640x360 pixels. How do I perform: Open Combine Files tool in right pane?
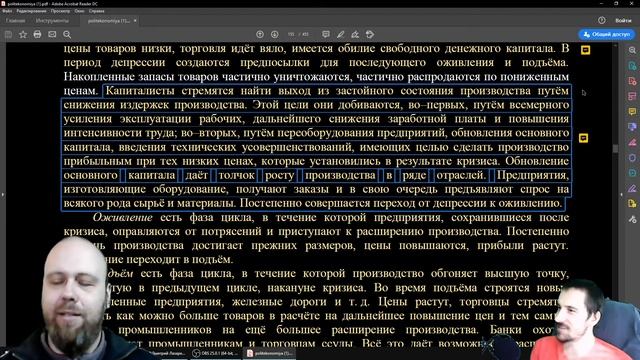click(x=632, y=127)
